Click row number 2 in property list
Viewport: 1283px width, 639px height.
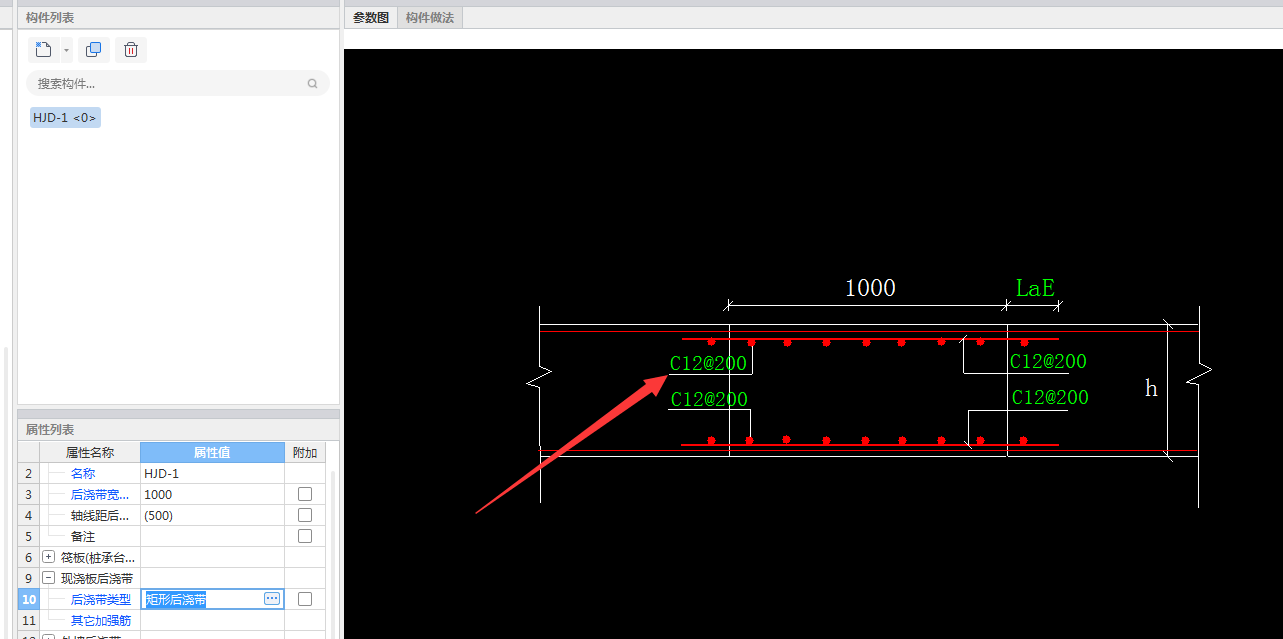(29, 474)
